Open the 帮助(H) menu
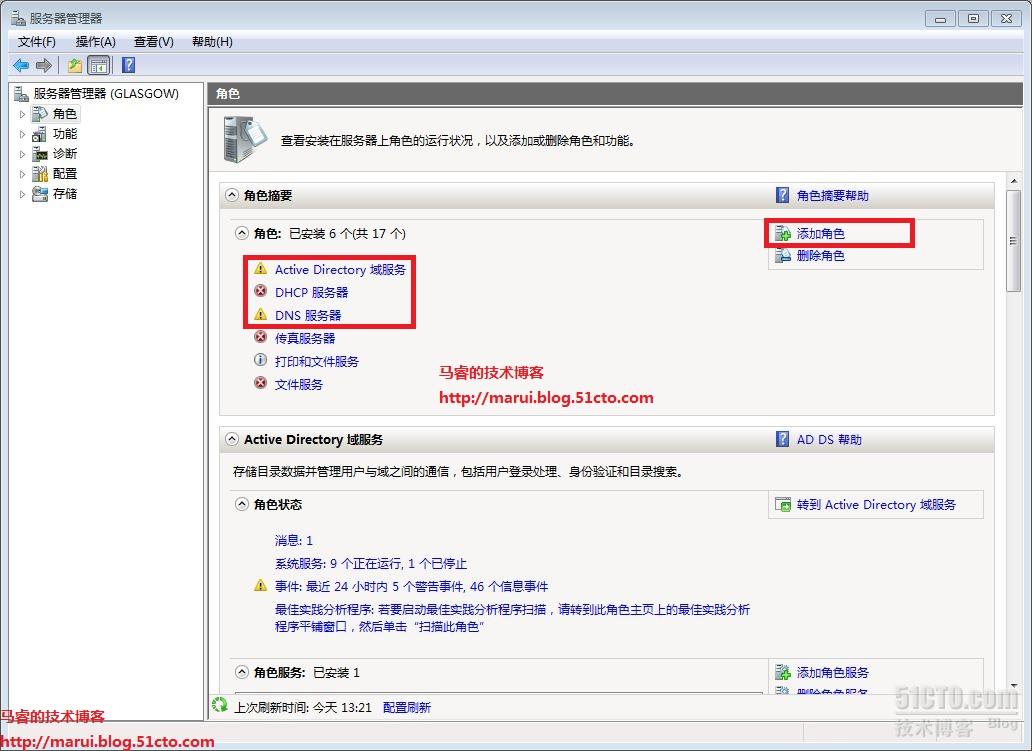 (x=212, y=41)
